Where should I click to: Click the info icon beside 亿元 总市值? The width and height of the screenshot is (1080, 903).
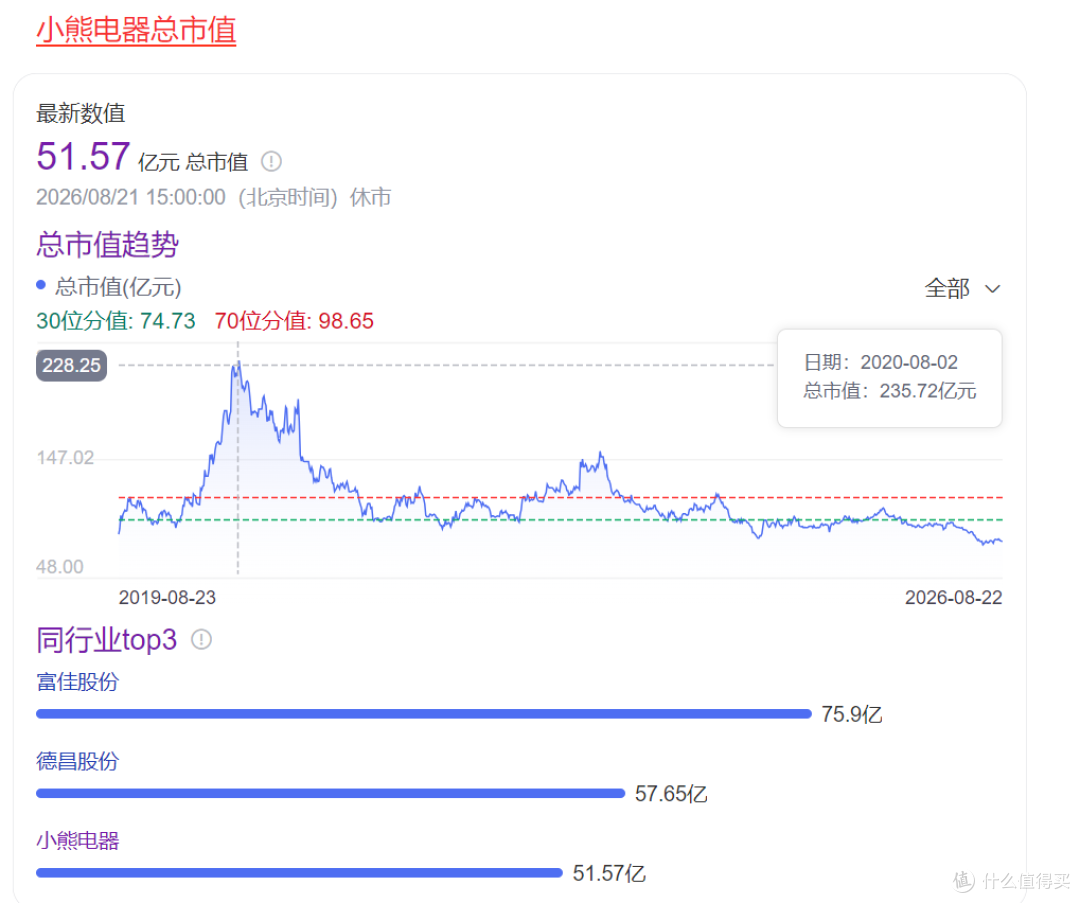point(271,162)
